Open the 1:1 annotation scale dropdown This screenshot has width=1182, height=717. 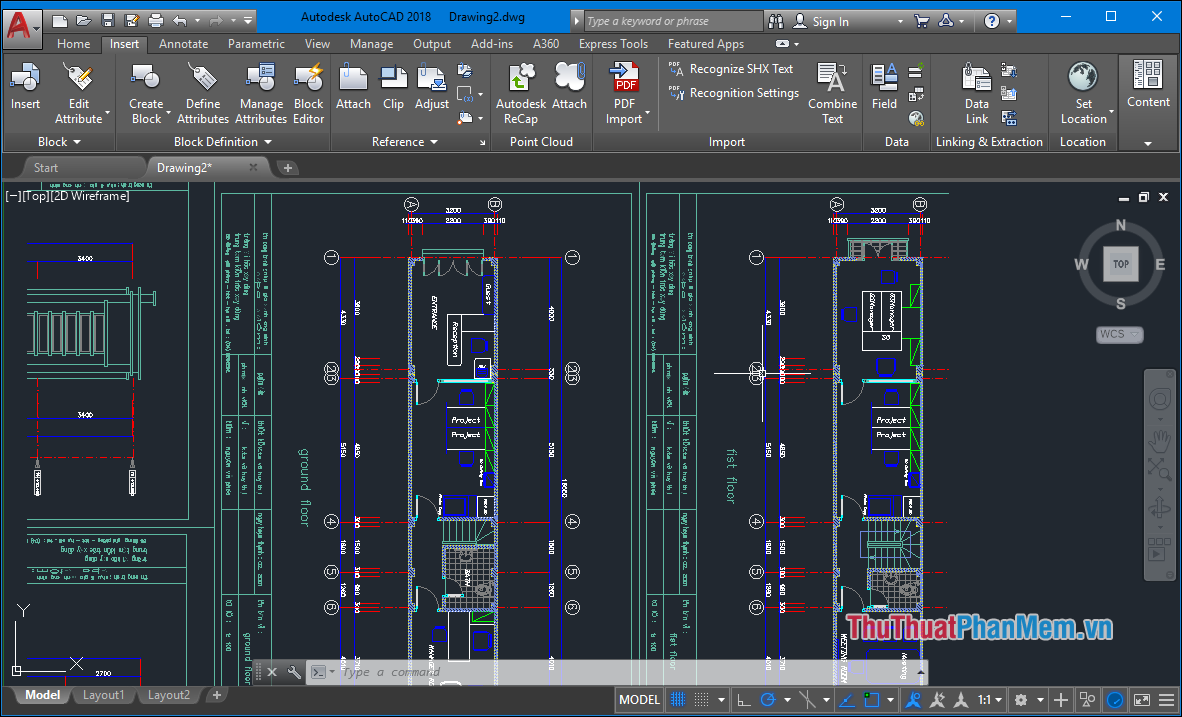(x=987, y=699)
